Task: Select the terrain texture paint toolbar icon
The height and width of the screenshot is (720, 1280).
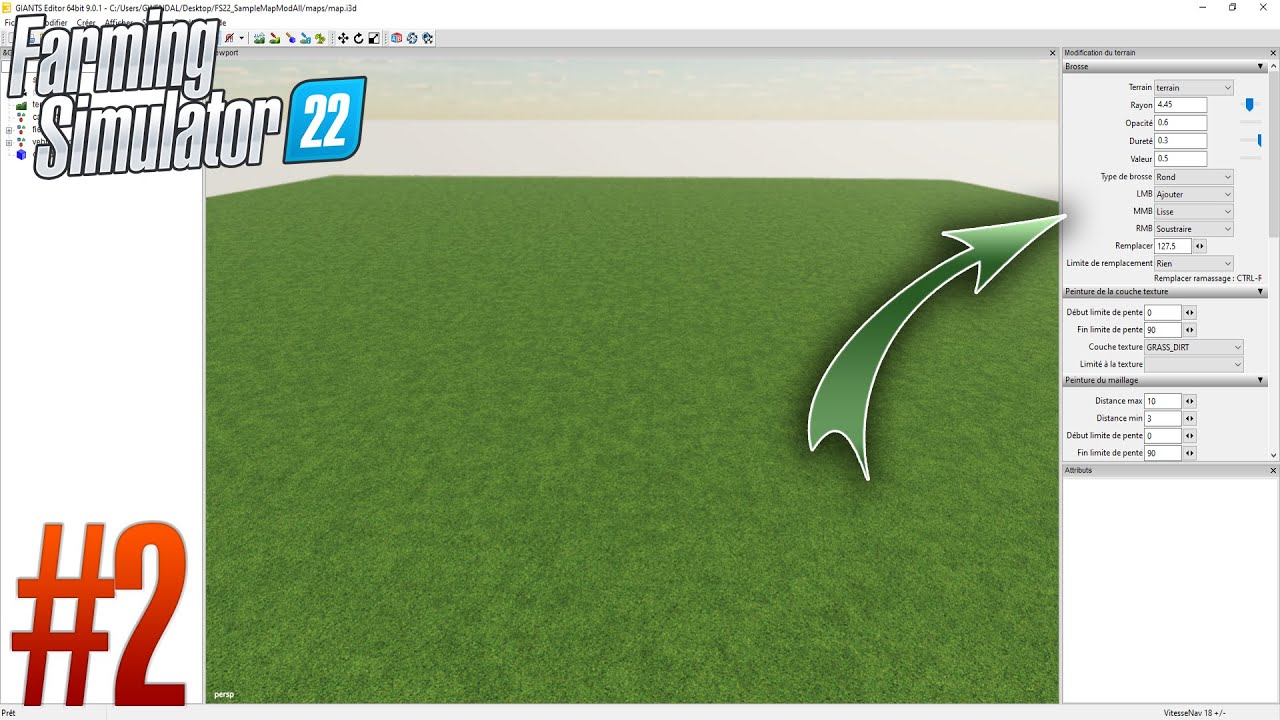Action: (x=275, y=38)
